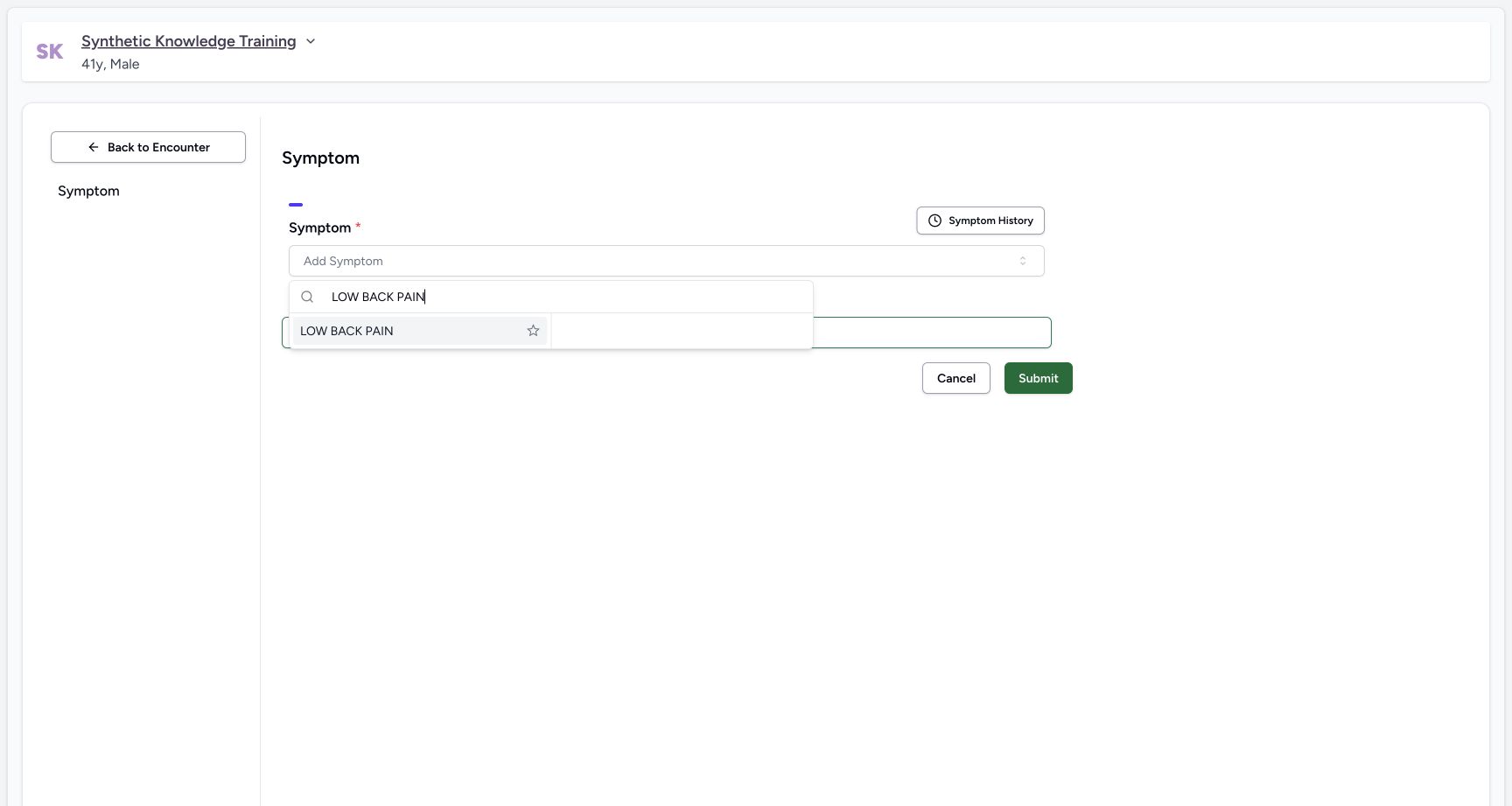The image size is (1512, 806).
Task: Click the search magnifier icon
Action: coord(307,297)
